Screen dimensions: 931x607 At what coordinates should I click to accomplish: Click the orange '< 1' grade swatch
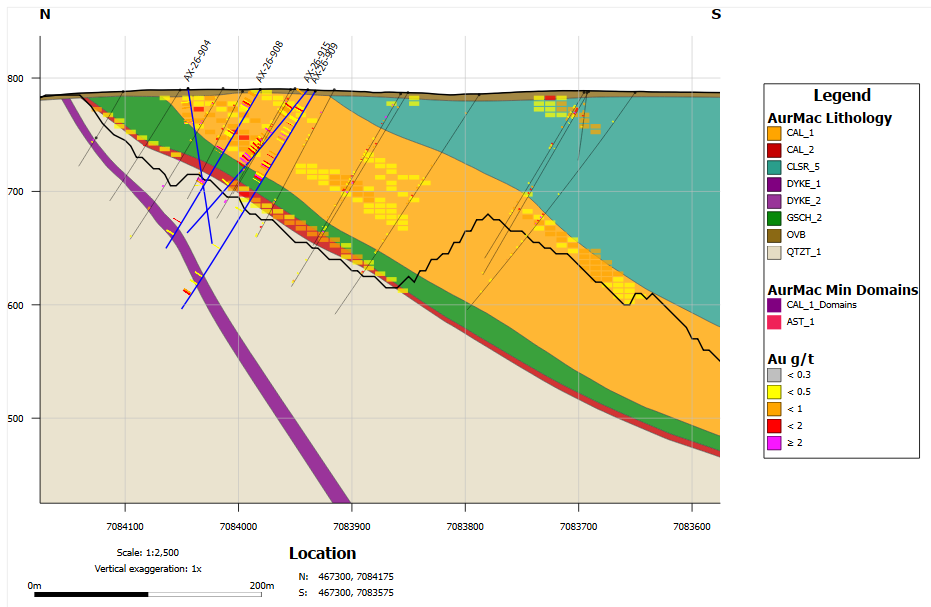tap(774, 409)
